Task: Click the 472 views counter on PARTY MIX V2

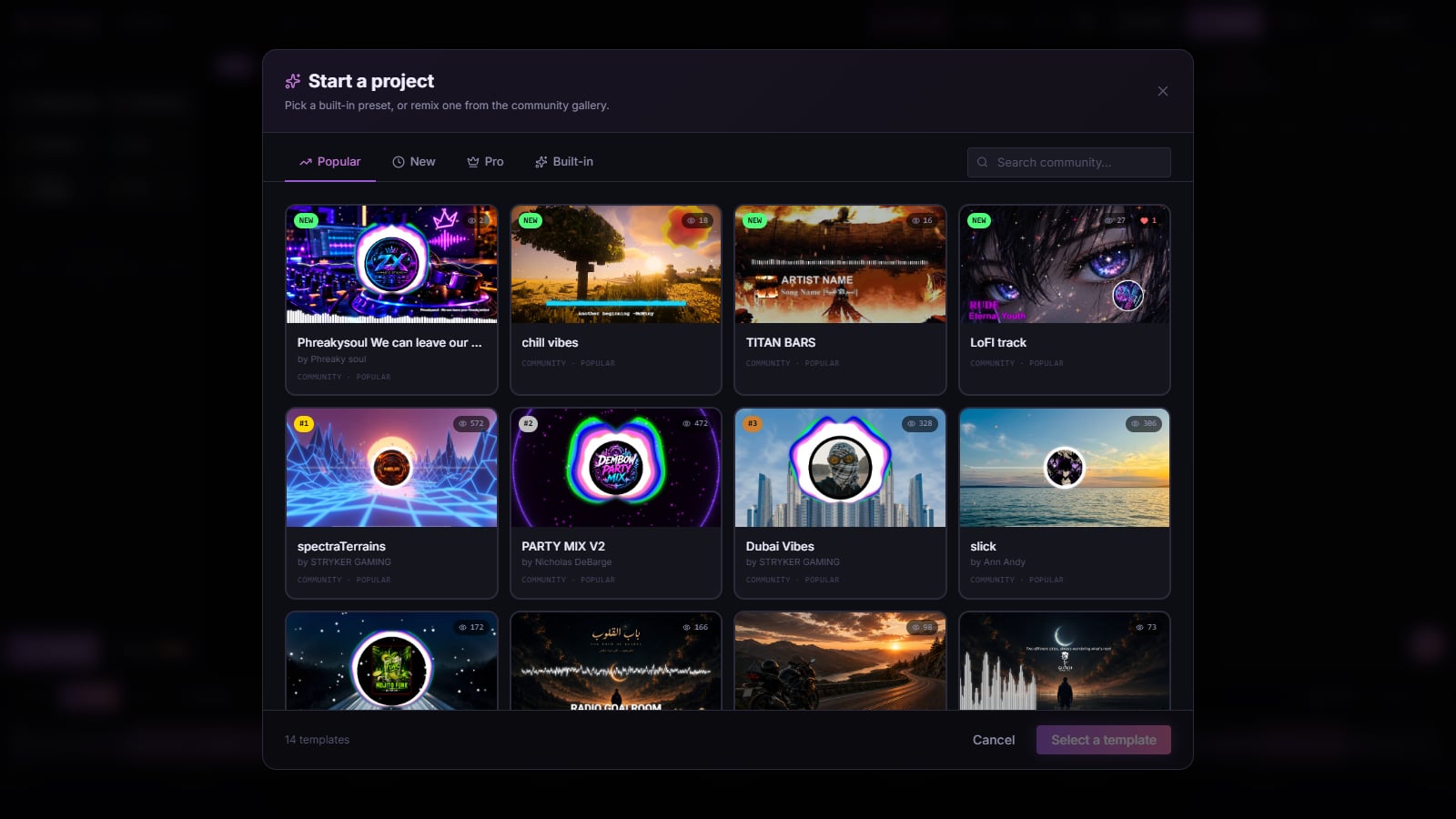Action: click(x=695, y=423)
